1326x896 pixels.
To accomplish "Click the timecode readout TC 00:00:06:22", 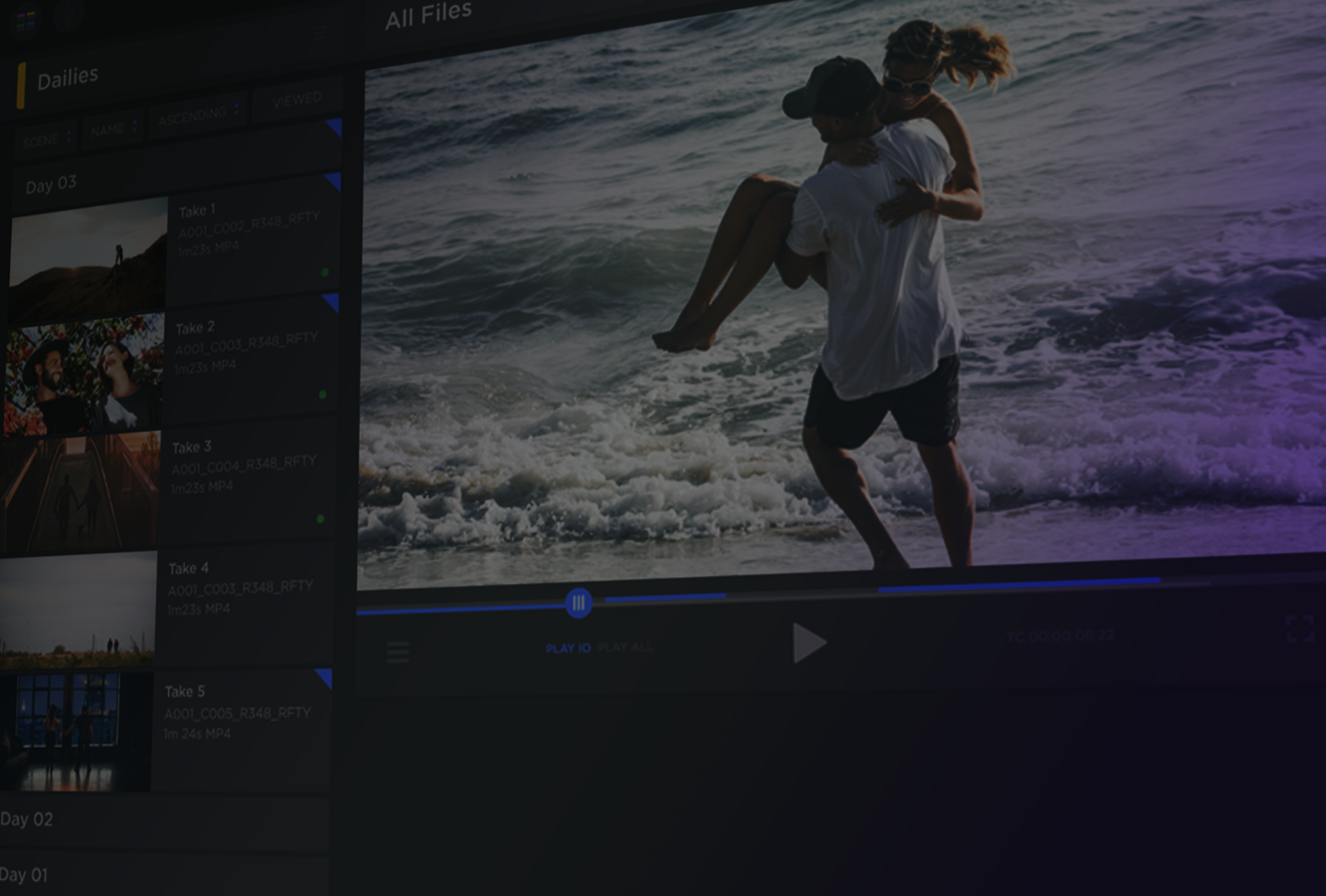I will (x=1060, y=636).
